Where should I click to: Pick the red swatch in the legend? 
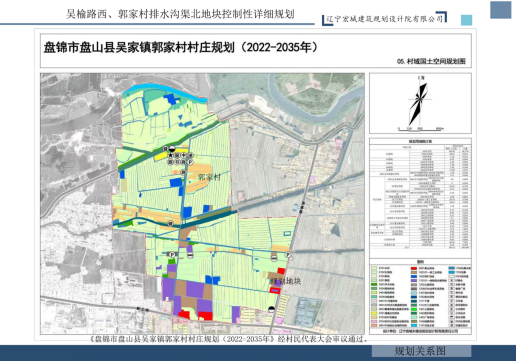[414, 268]
